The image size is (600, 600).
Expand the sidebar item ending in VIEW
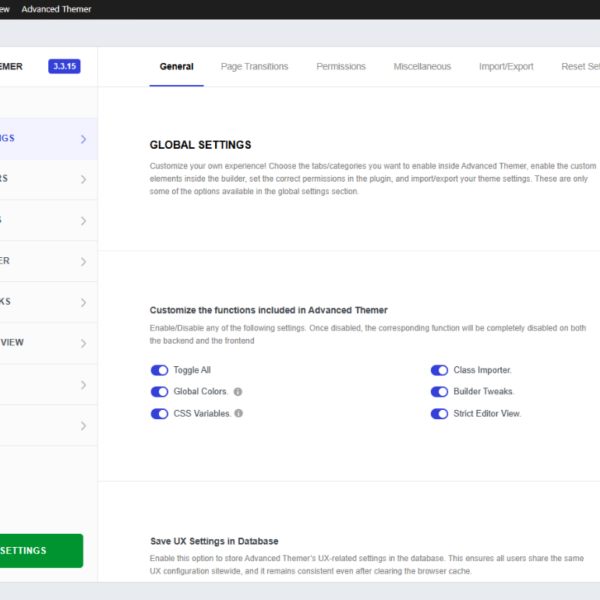coord(48,343)
